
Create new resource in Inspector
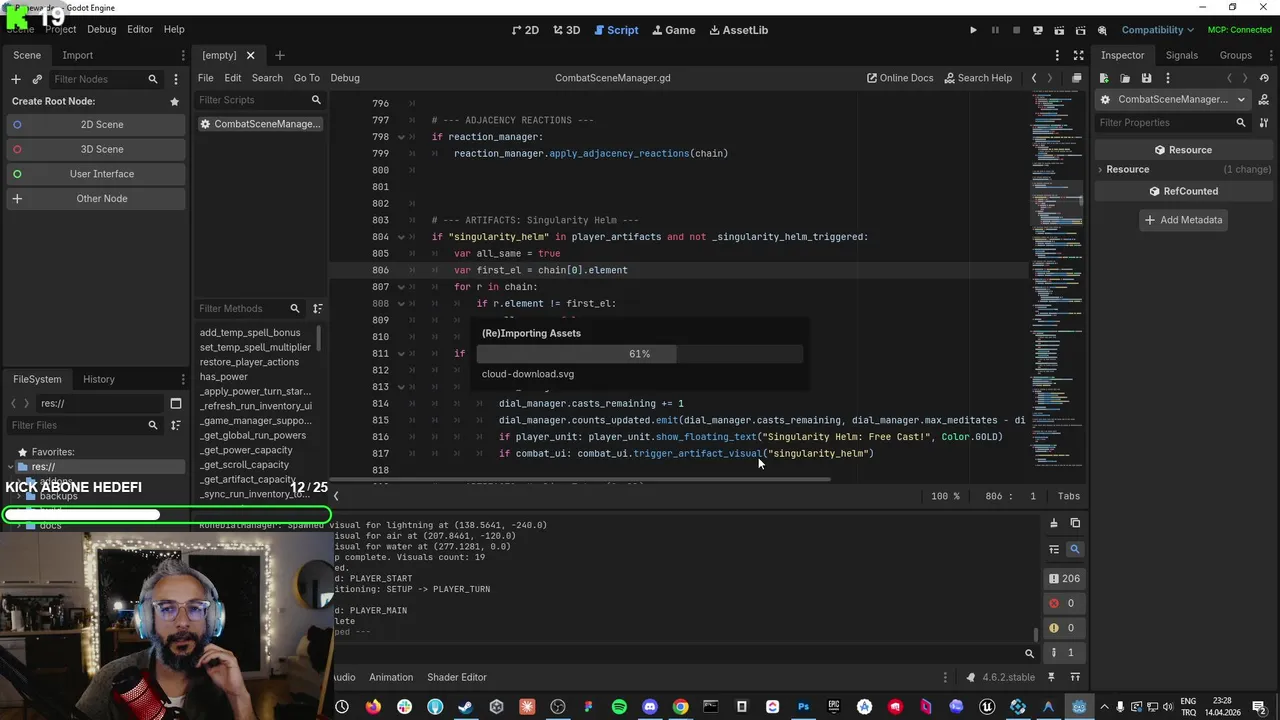(1104, 78)
